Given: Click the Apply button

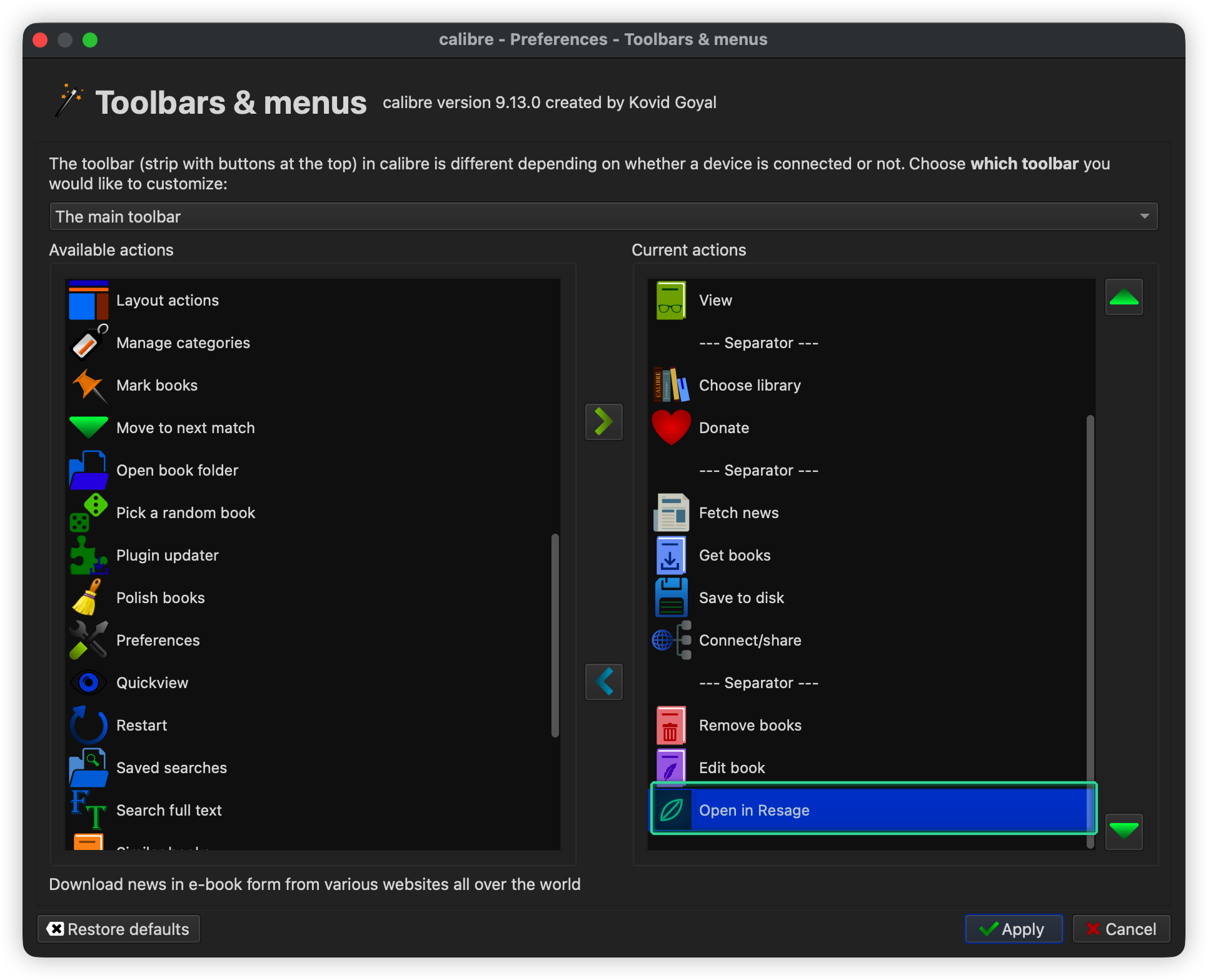Looking at the screenshot, I should coord(1014,929).
